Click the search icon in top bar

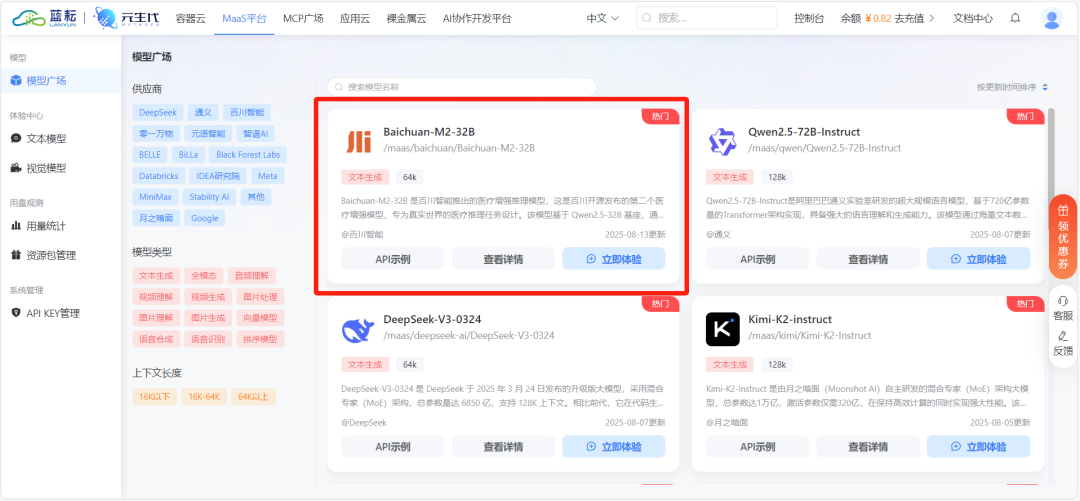pyautogui.click(x=648, y=19)
